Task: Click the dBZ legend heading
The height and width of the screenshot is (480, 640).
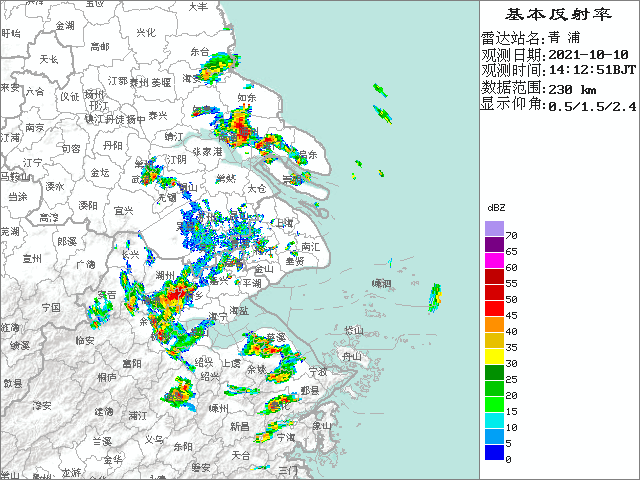Action: point(496,207)
